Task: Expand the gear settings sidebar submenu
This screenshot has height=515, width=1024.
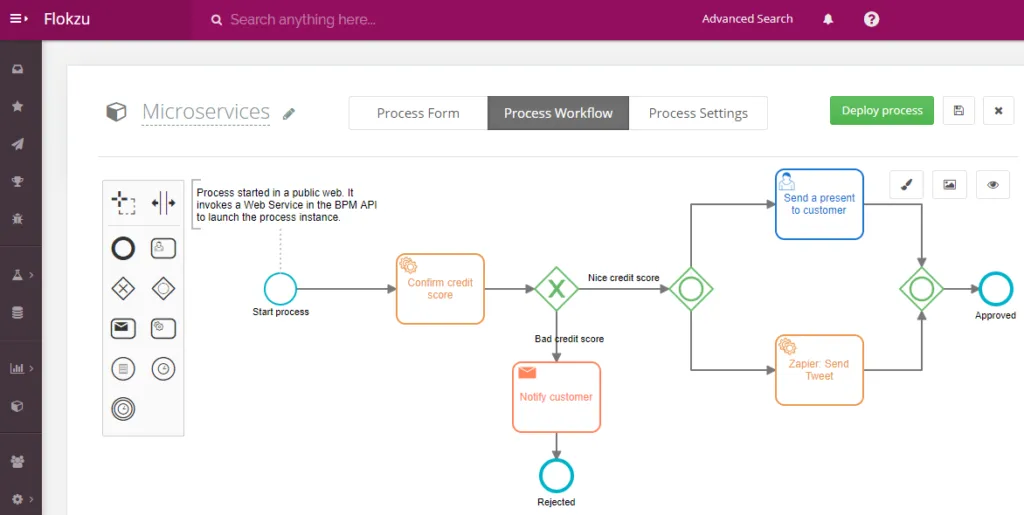Action: click(22, 499)
